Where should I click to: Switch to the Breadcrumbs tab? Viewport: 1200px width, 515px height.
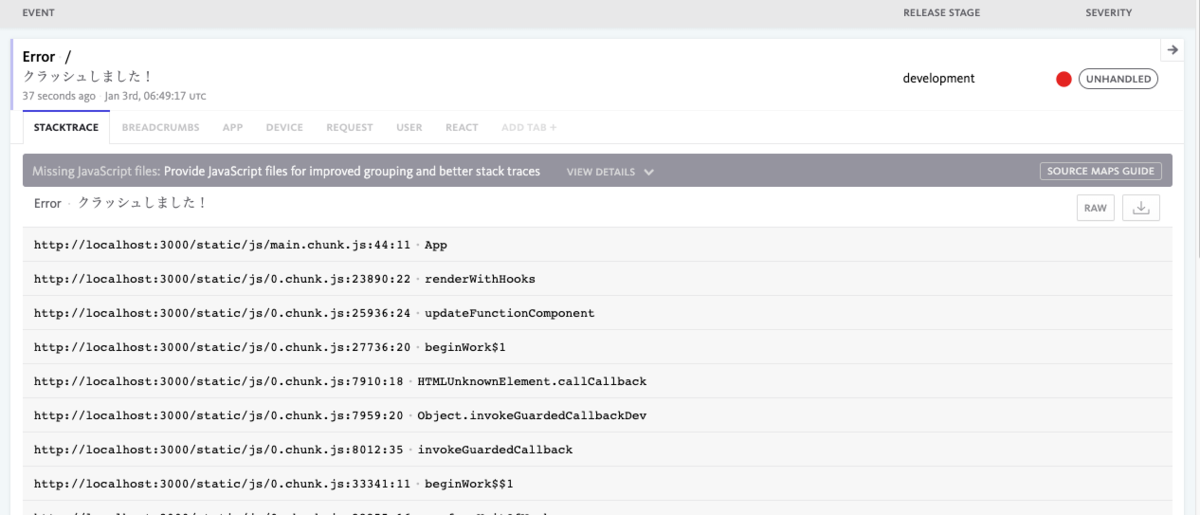pyautogui.click(x=160, y=128)
